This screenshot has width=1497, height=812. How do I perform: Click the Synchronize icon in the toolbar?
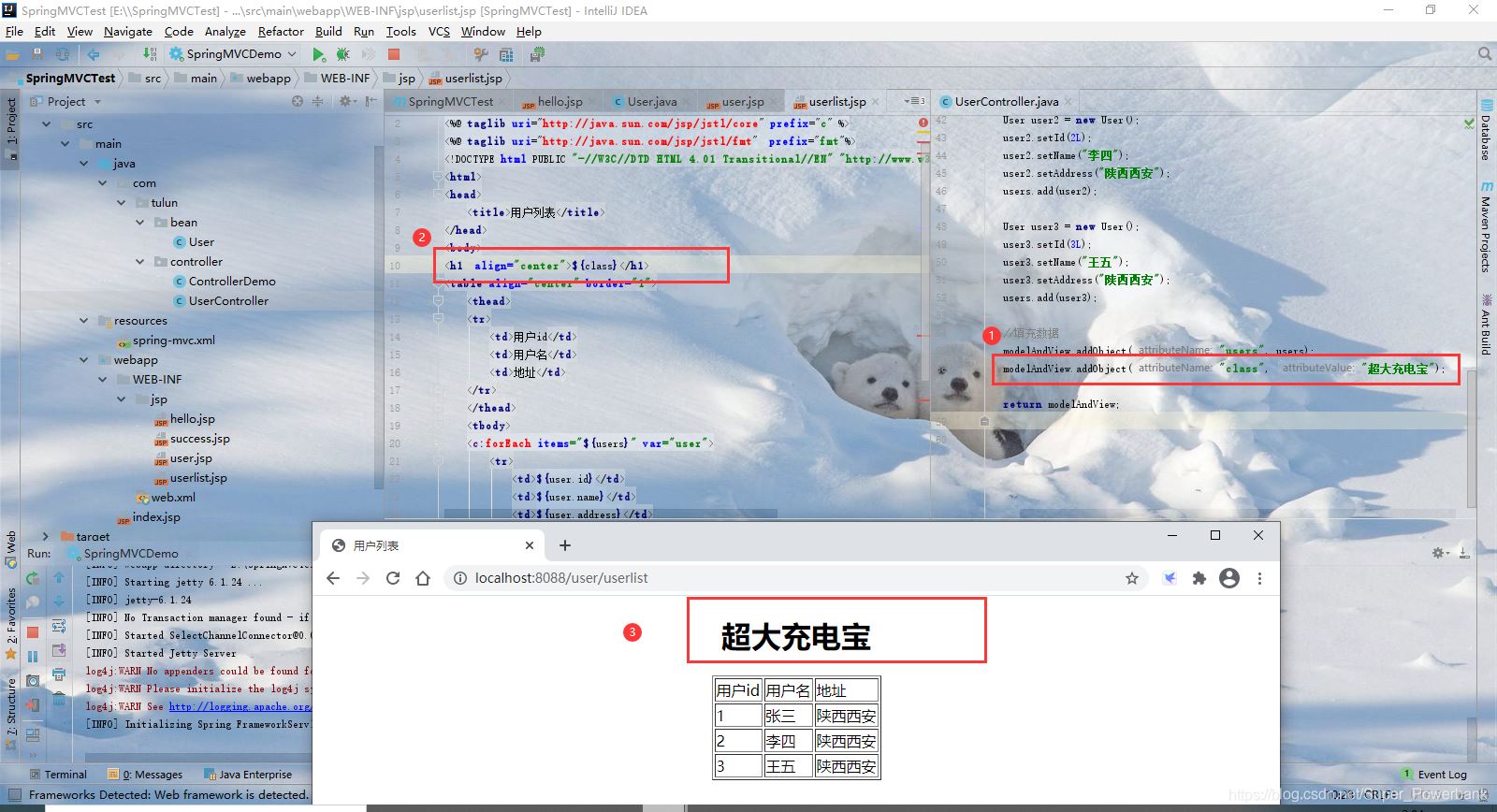pos(63,54)
